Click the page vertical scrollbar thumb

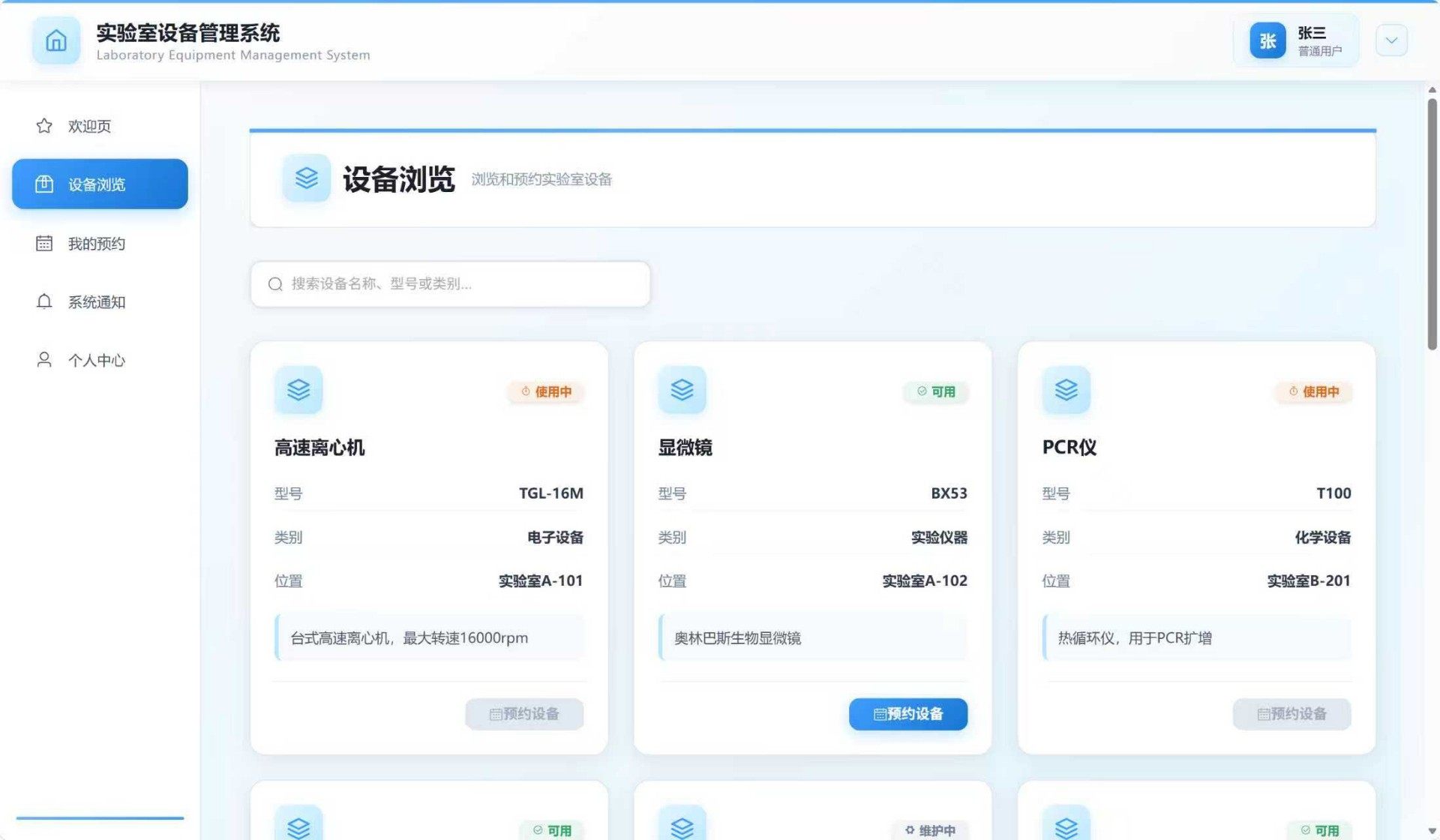1432,225
